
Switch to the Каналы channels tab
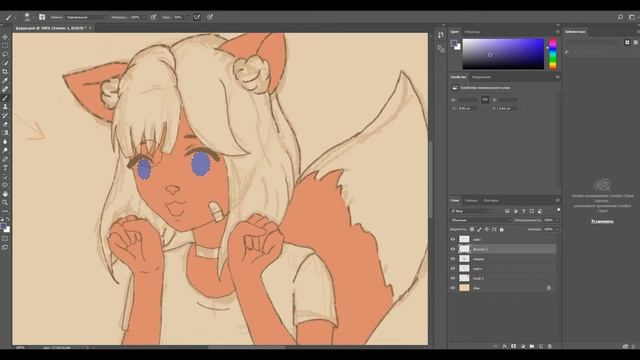pyautogui.click(x=471, y=200)
